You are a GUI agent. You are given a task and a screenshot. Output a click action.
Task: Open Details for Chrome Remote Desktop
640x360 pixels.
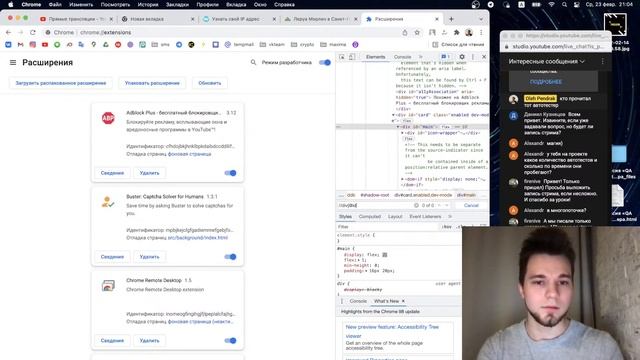pos(112,340)
